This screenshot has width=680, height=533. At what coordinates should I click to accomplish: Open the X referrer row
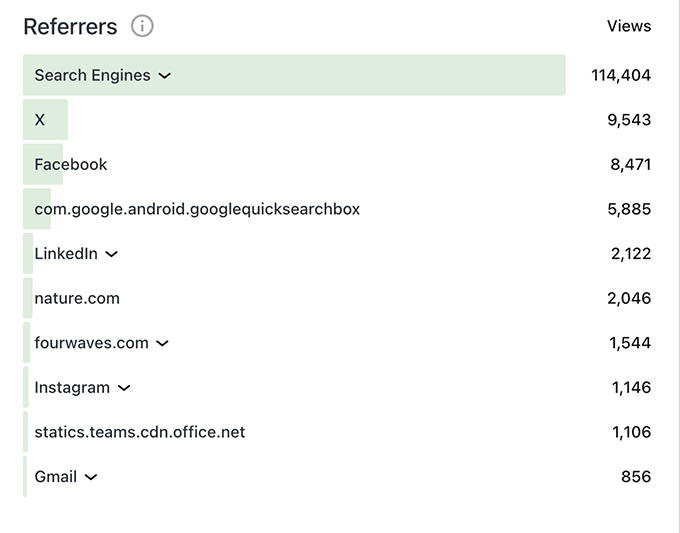coord(40,120)
